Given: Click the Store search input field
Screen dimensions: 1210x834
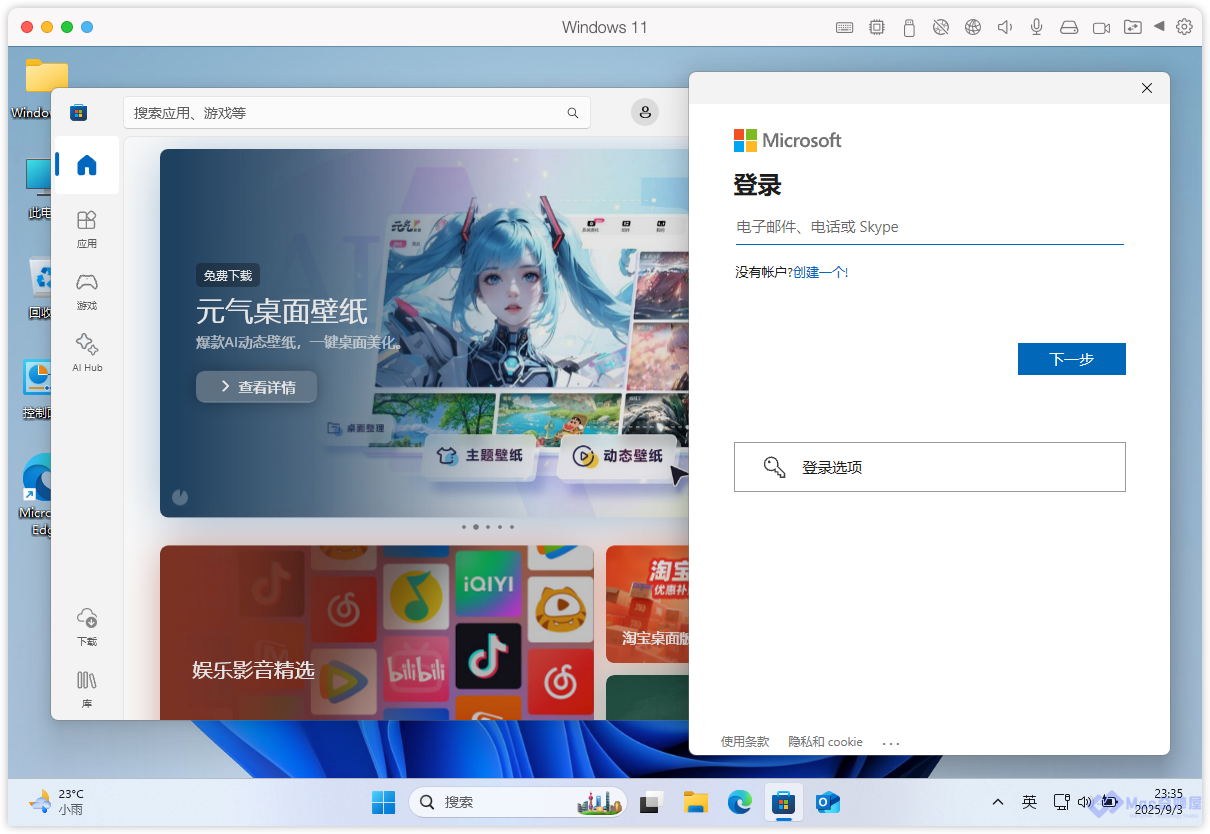Looking at the screenshot, I should (x=356, y=113).
